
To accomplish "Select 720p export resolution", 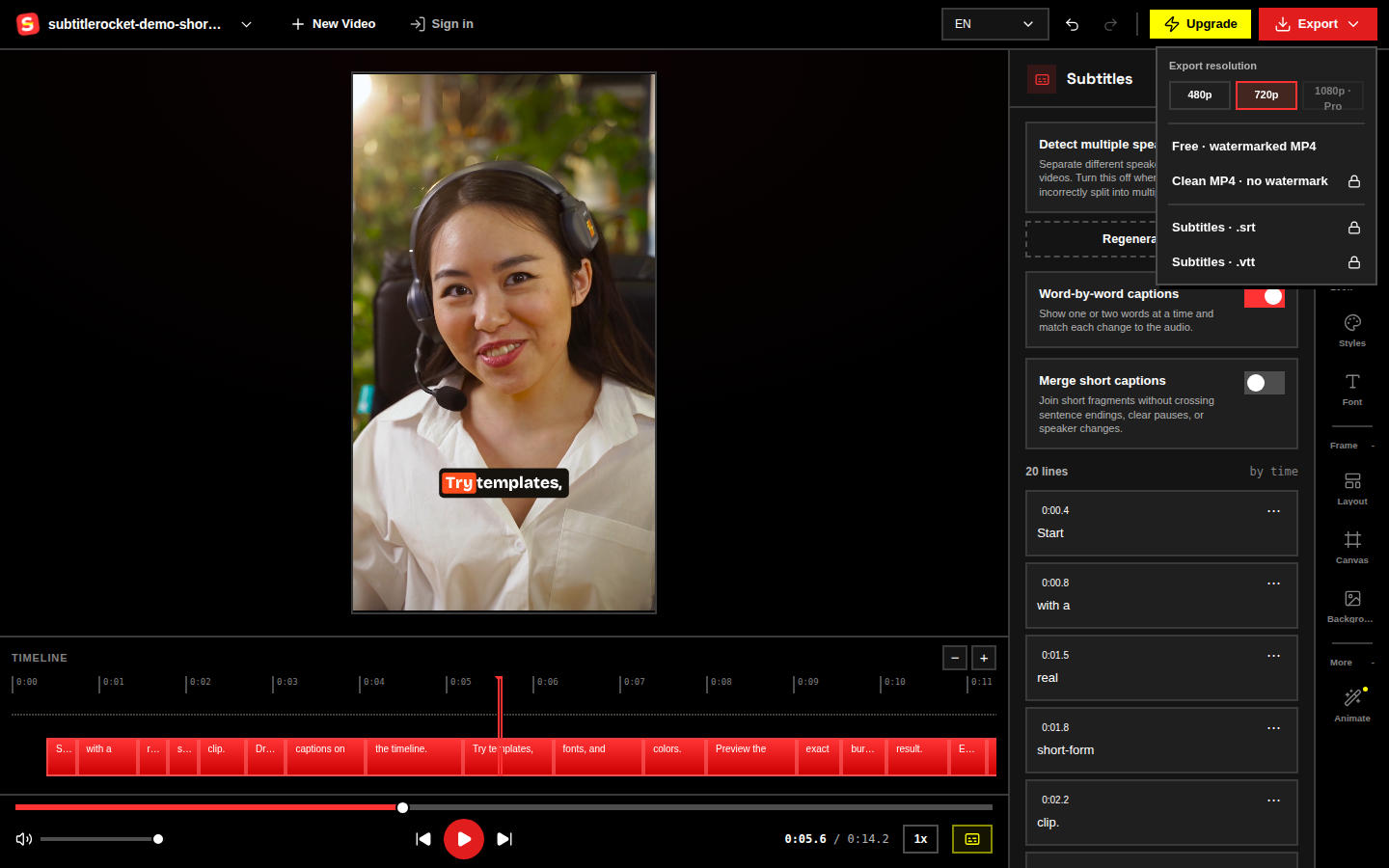I will point(1266,95).
